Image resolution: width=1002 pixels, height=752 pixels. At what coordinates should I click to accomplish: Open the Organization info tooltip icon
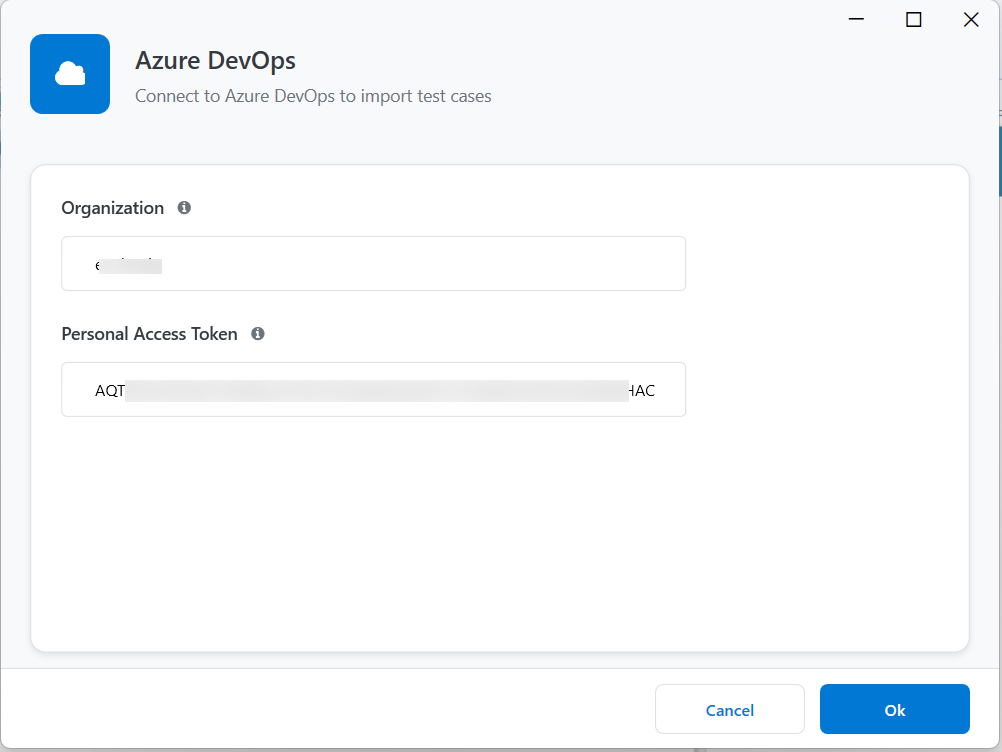(184, 208)
